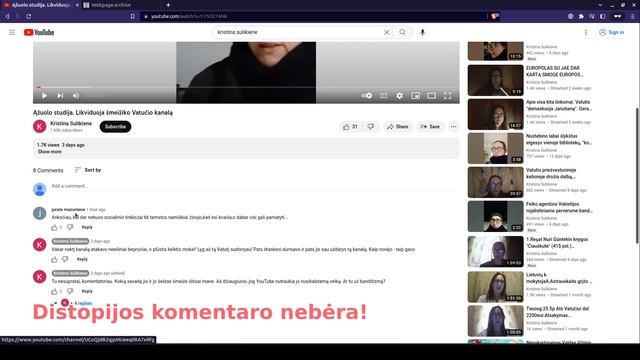Reply to jurate mazuniene's comment

[87, 227]
